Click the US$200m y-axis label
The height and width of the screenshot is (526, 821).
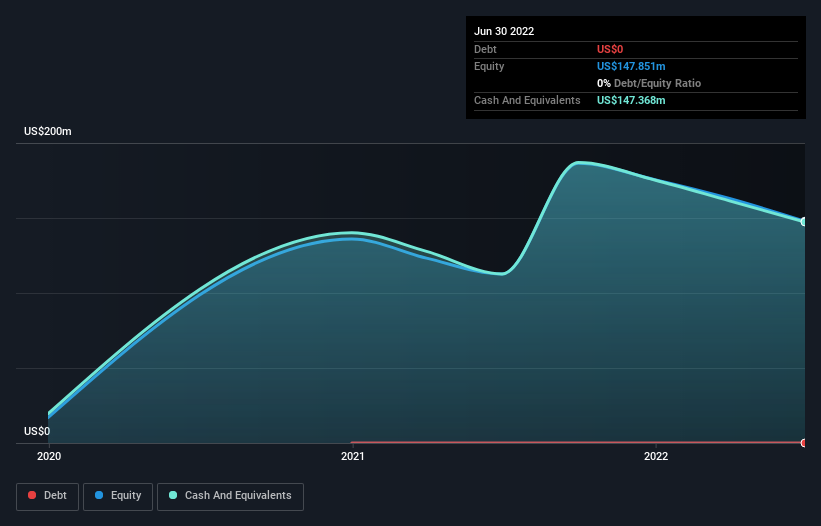[x=48, y=131]
